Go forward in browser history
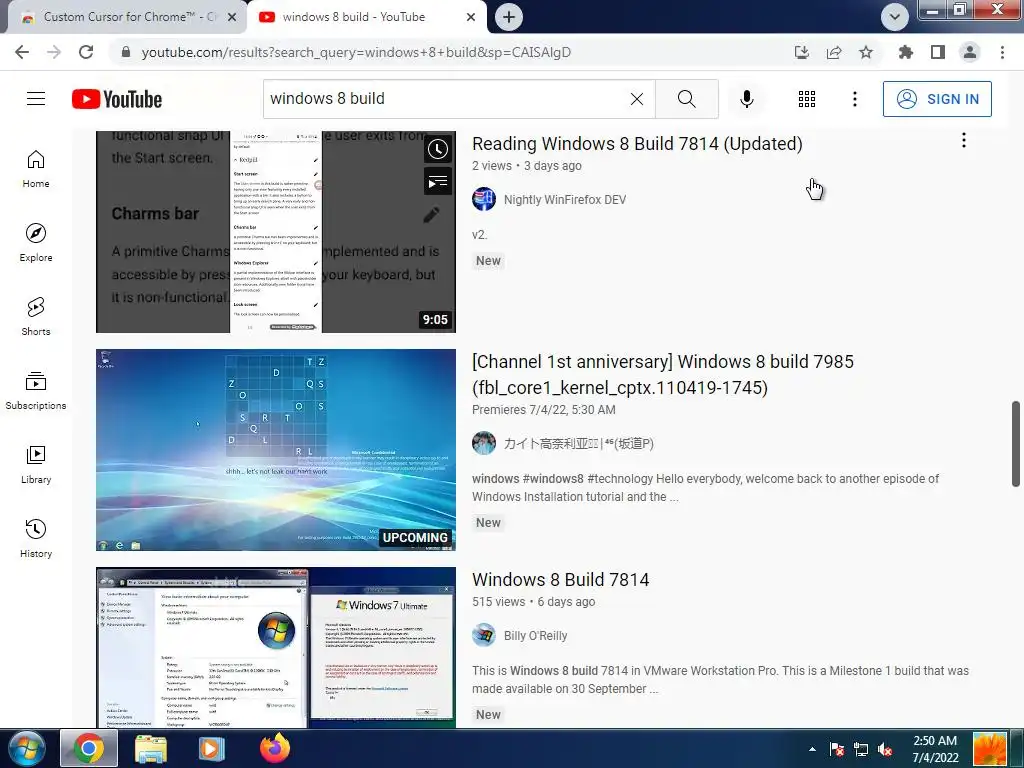The height and width of the screenshot is (768, 1024). click(x=54, y=52)
